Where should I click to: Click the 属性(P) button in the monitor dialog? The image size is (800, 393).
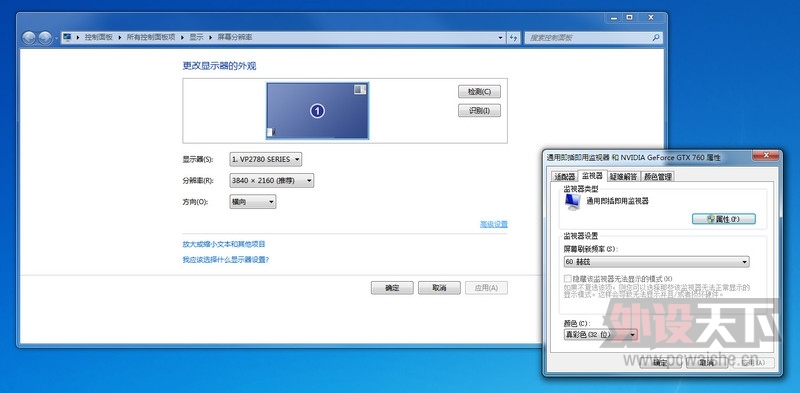[x=723, y=219]
